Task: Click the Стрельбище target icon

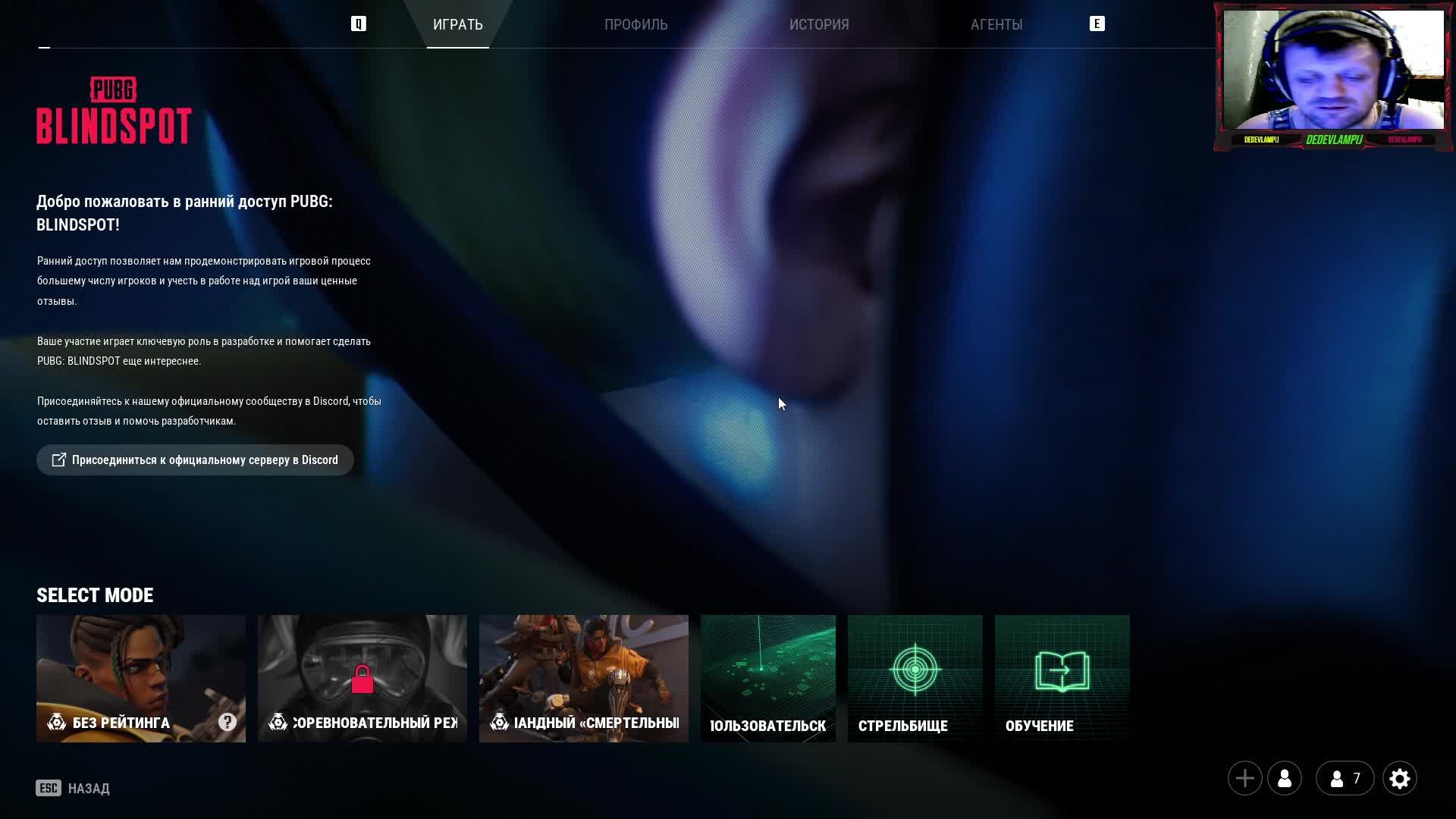Action: pyautogui.click(x=915, y=669)
